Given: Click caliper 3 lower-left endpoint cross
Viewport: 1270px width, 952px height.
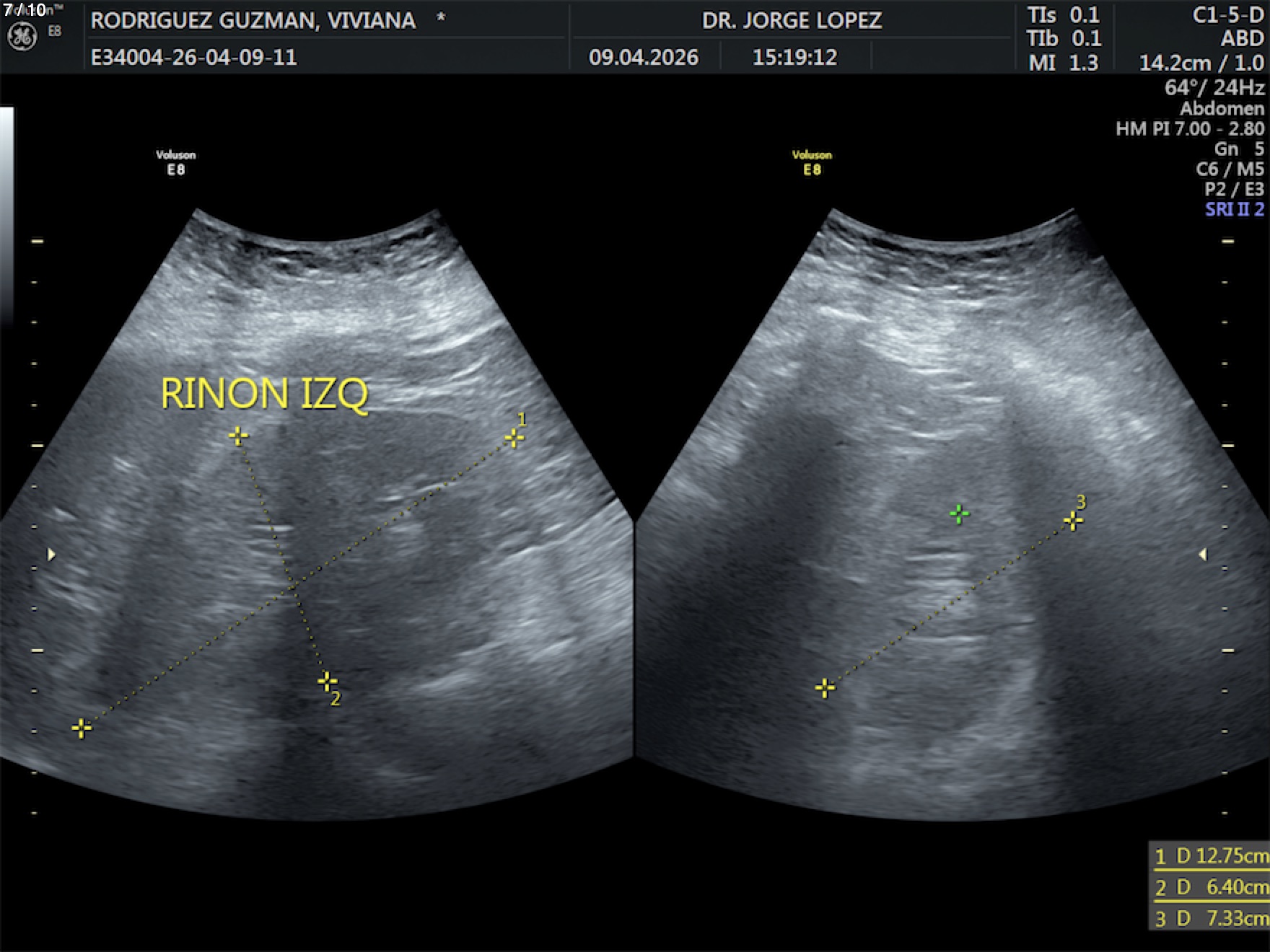Looking at the screenshot, I should point(825,688).
